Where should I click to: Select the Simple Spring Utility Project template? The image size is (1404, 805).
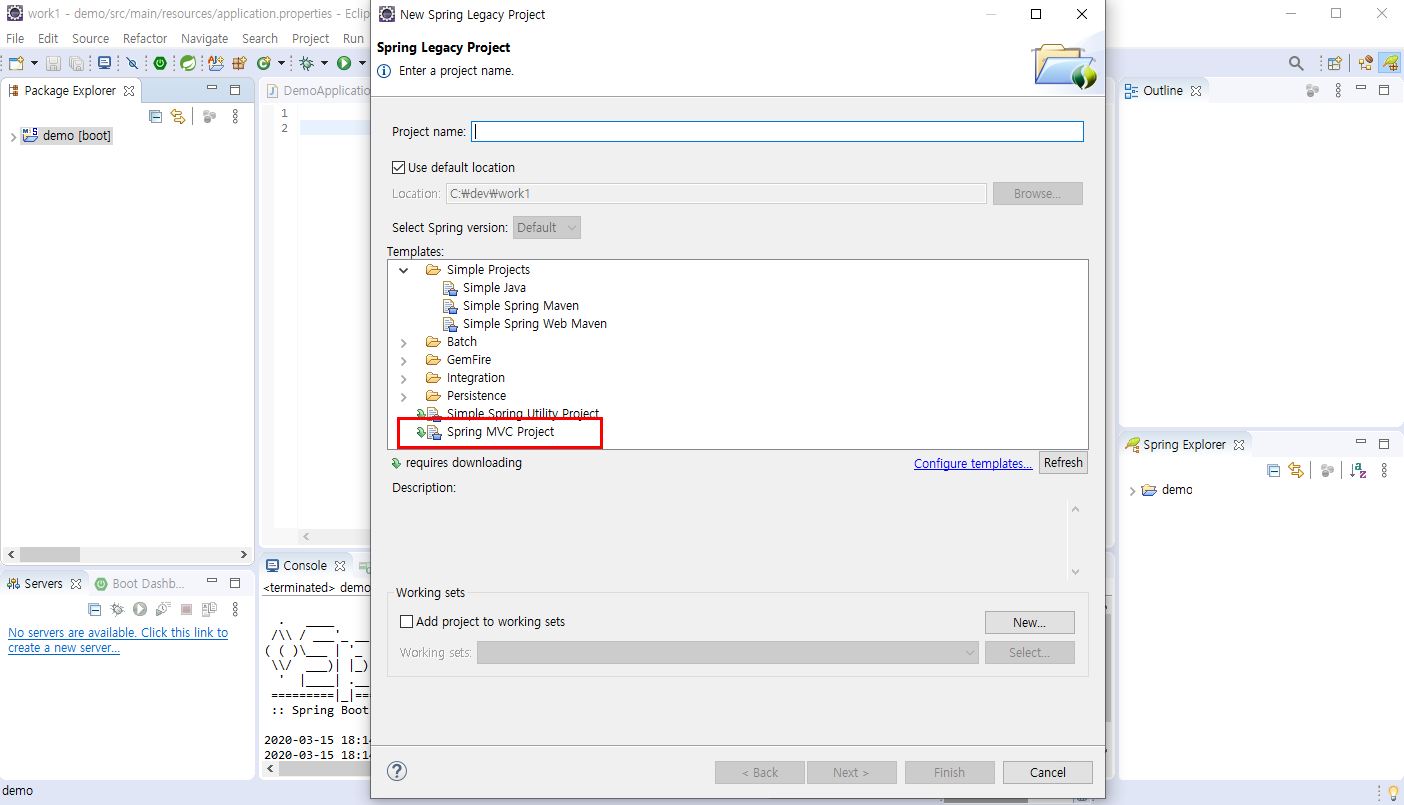point(523,414)
